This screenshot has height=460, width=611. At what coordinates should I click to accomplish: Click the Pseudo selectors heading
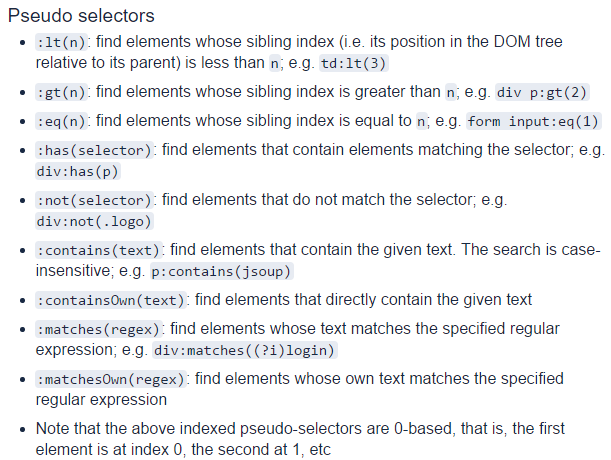(x=81, y=16)
